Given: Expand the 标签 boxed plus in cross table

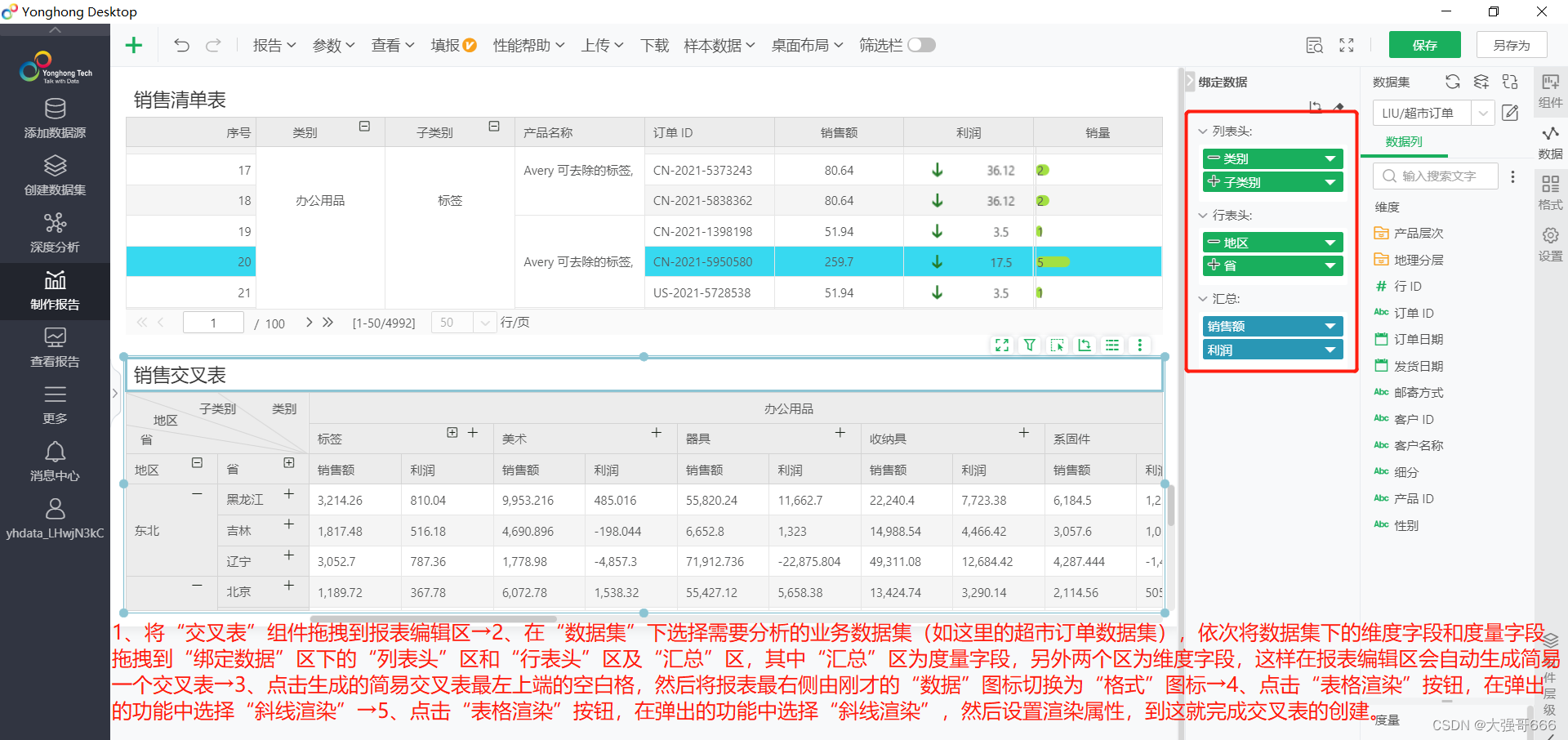Looking at the screenshot, I should 452,433.
